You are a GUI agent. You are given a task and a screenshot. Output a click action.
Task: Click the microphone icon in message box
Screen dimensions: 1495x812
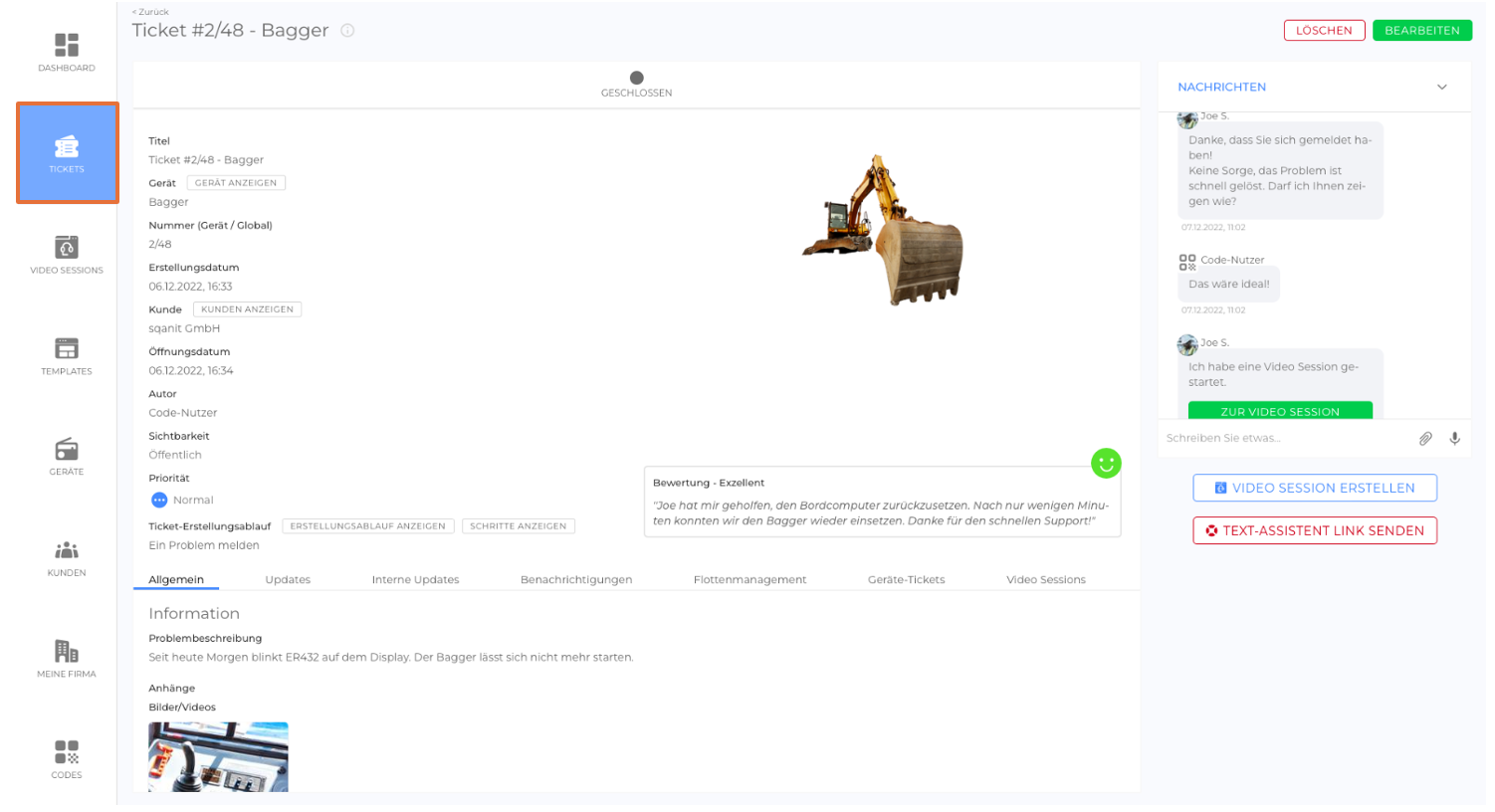tap(1454, 439)
